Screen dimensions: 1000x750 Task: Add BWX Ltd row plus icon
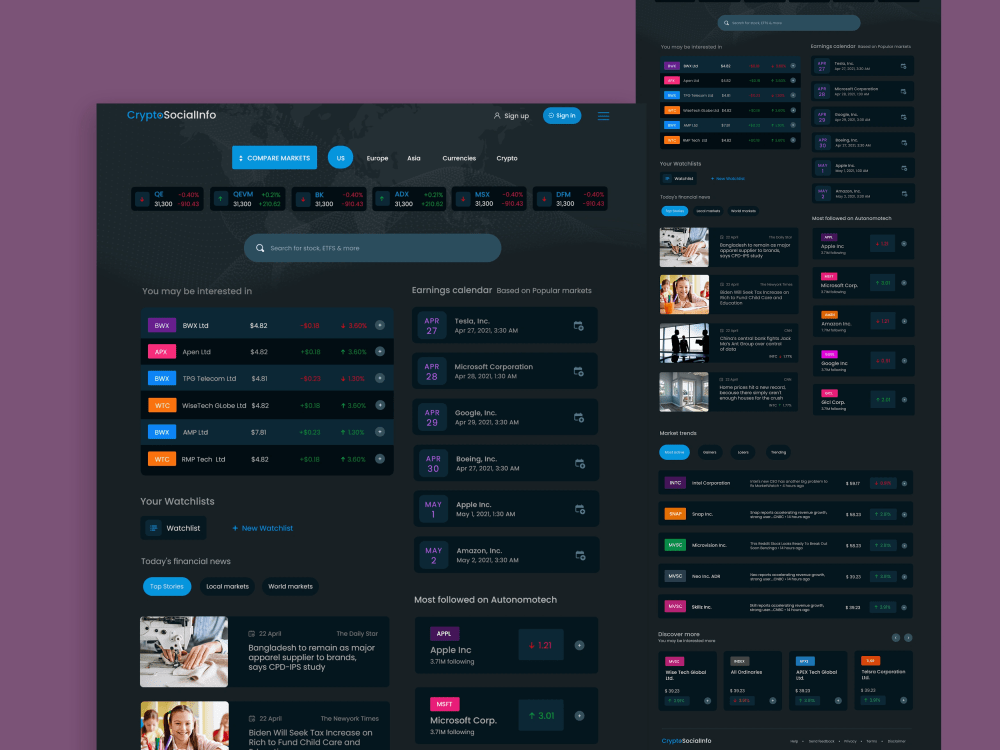380,325
